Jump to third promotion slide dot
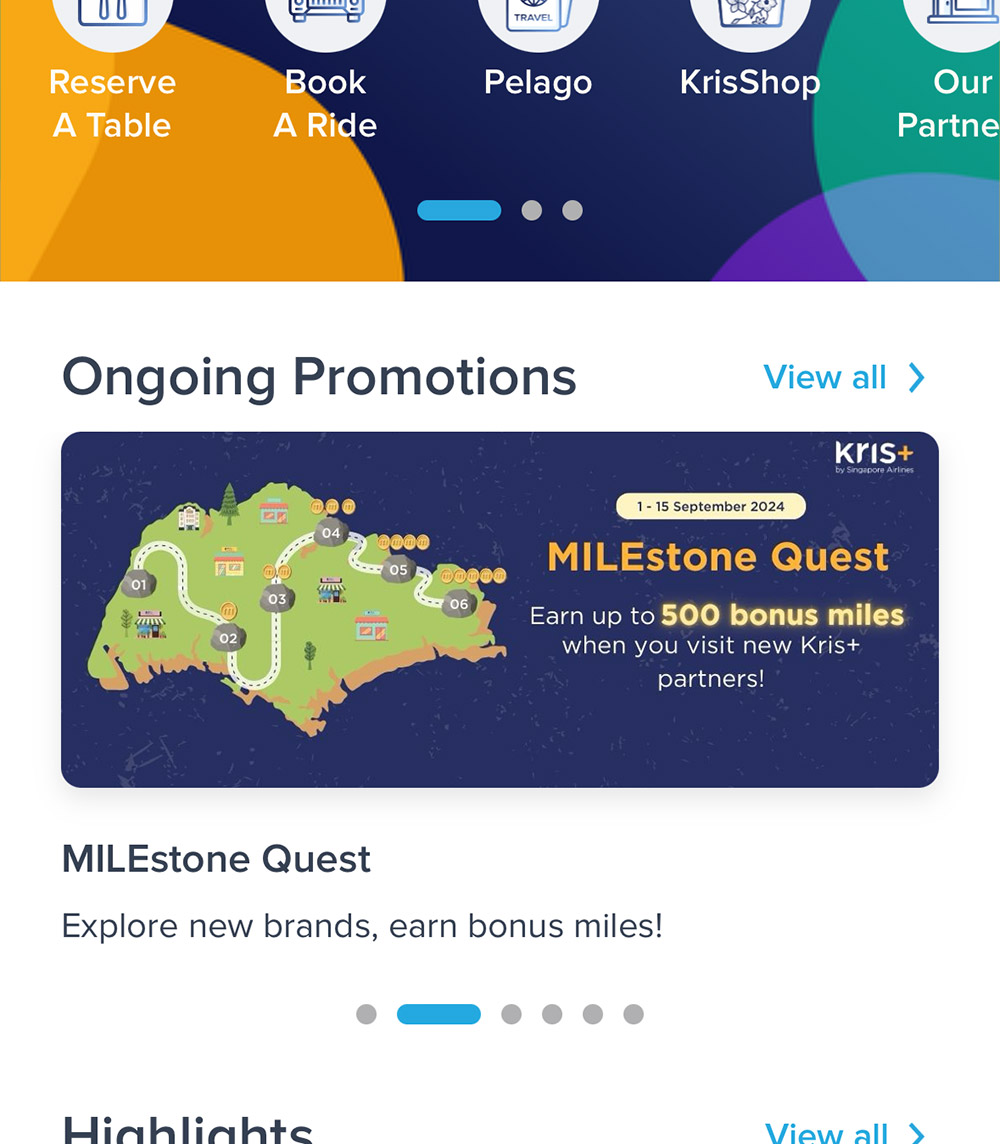Screen dimensions: 1000x1144 click(511, 1014)
